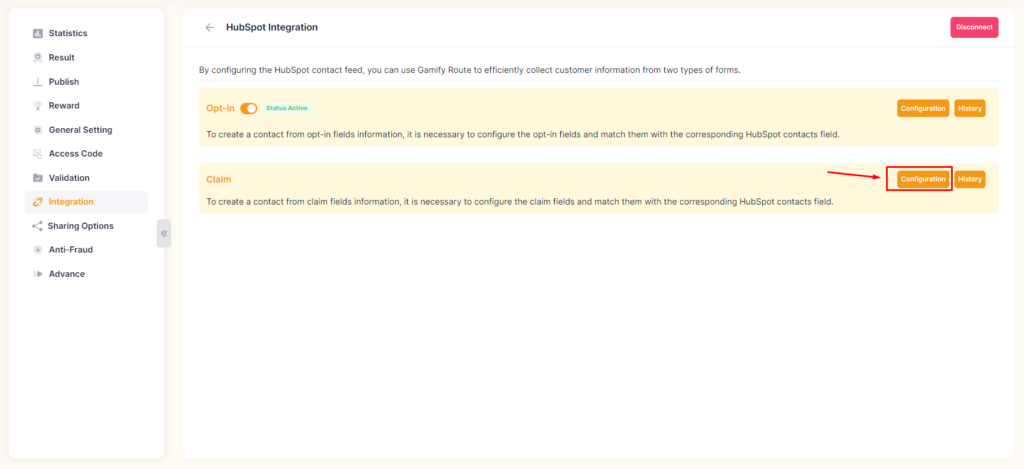The width and height of the screenshot is (1024, 469).
Task: Open Opt-in Configuration button
Action: click(923, 108)
